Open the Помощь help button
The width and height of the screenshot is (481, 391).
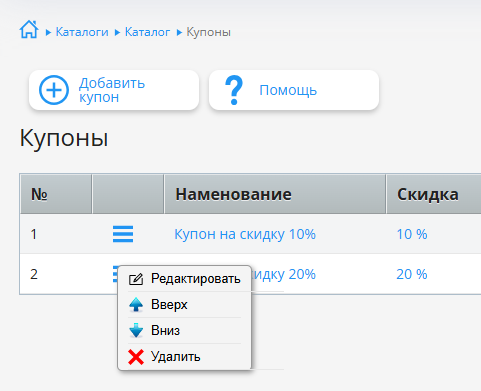(x=294, y=90)
